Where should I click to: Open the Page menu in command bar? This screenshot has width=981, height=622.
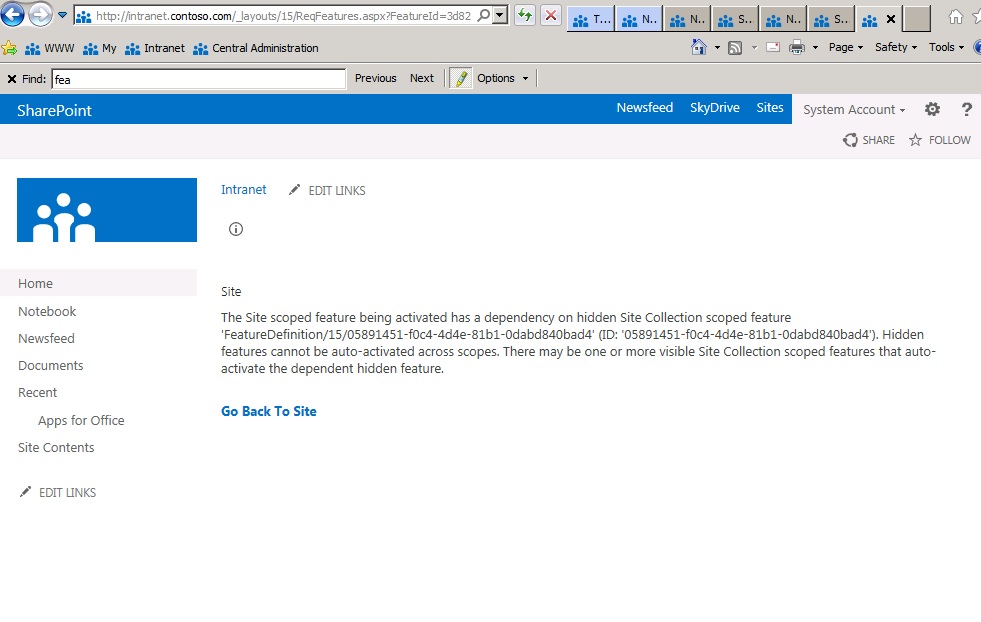(845, 47)
